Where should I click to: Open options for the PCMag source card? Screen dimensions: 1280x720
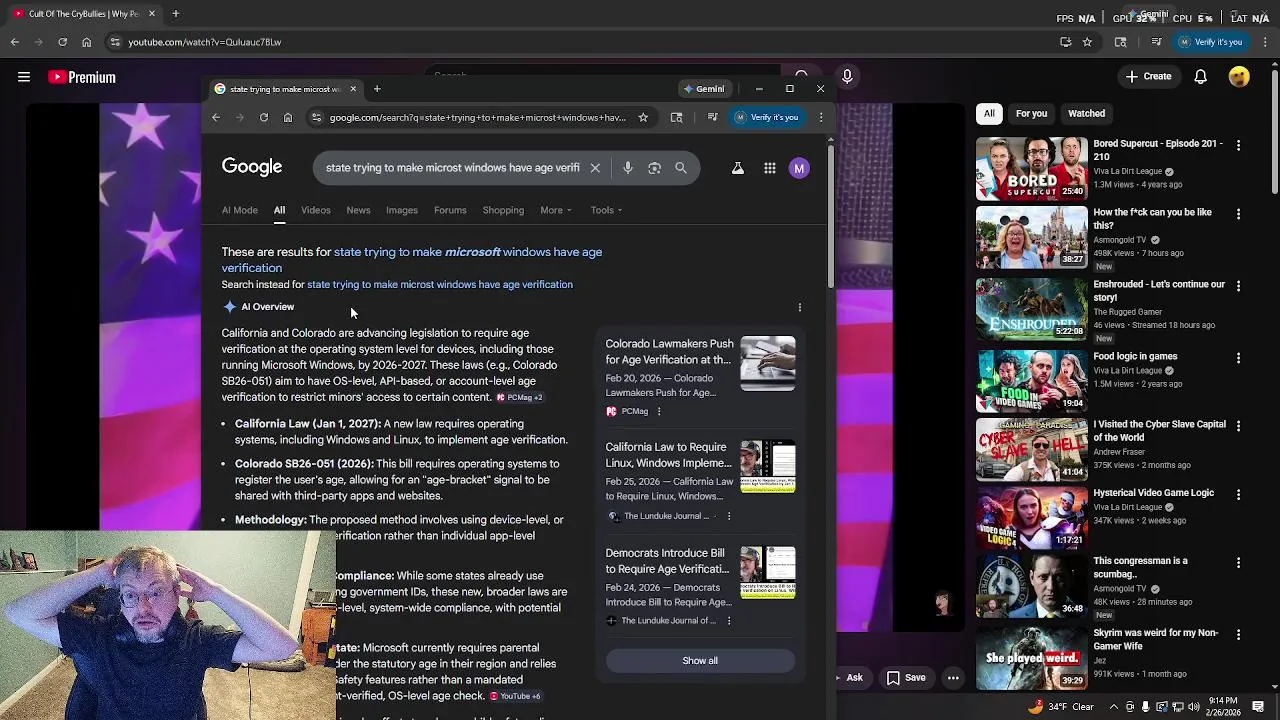(659, 412)
